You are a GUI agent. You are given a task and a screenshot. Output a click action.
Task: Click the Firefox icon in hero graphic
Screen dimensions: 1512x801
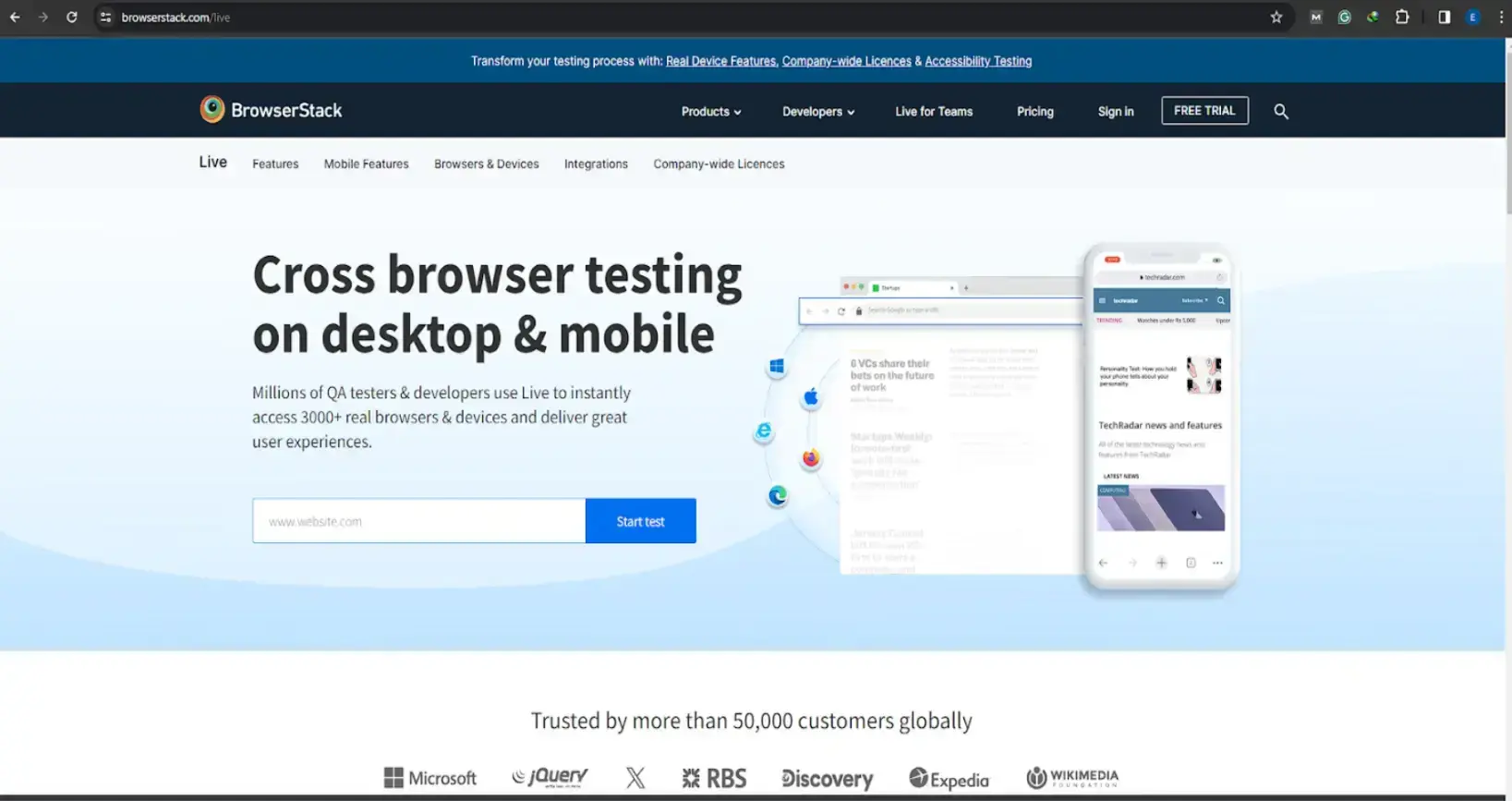tap(811, 459)
